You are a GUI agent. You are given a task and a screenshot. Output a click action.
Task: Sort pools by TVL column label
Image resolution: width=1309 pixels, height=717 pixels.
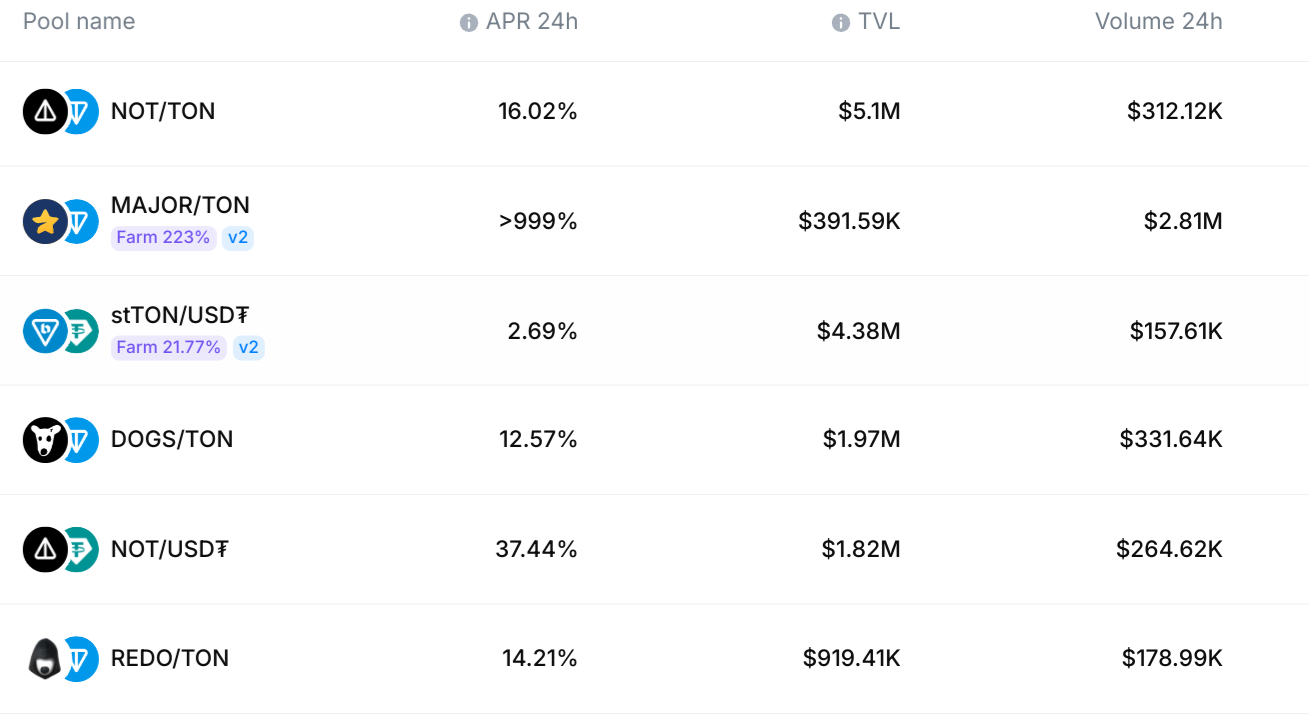click(x=879, y=22)
